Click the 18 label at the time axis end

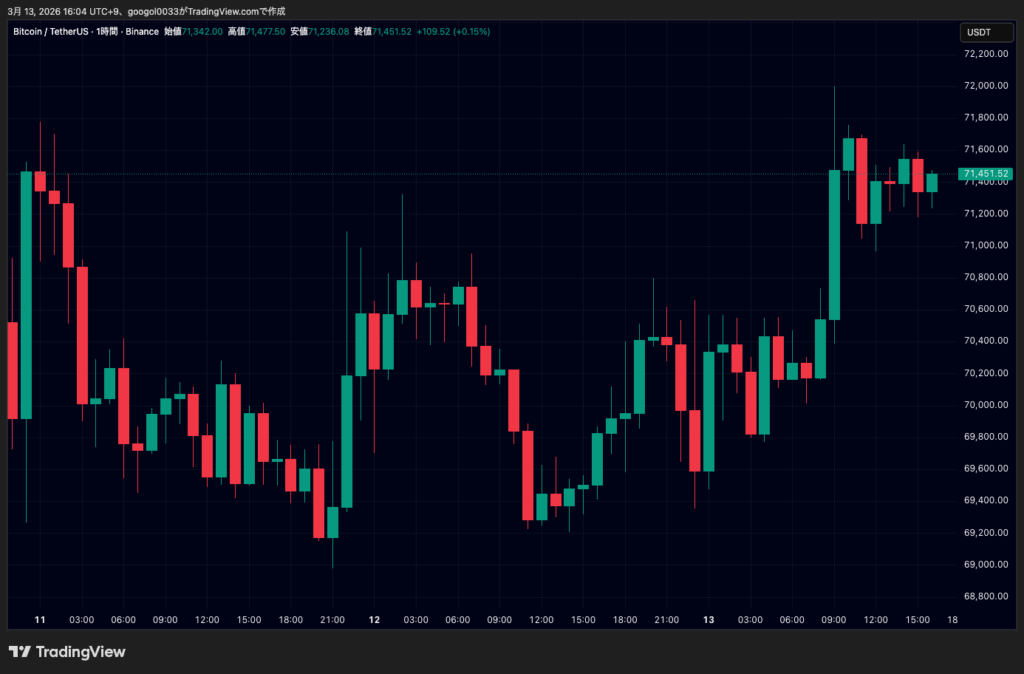[x=952, y=620]
